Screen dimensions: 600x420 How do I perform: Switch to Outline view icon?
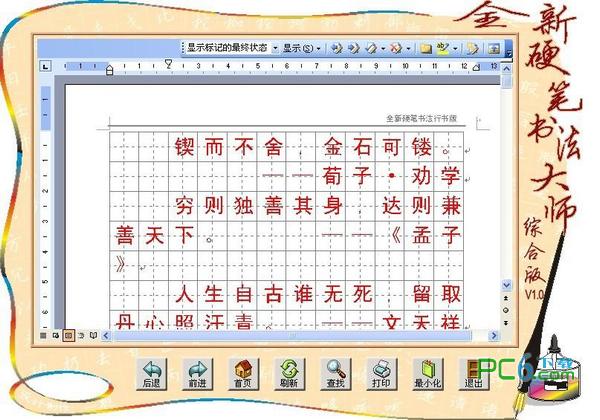(x=81, y=335)
